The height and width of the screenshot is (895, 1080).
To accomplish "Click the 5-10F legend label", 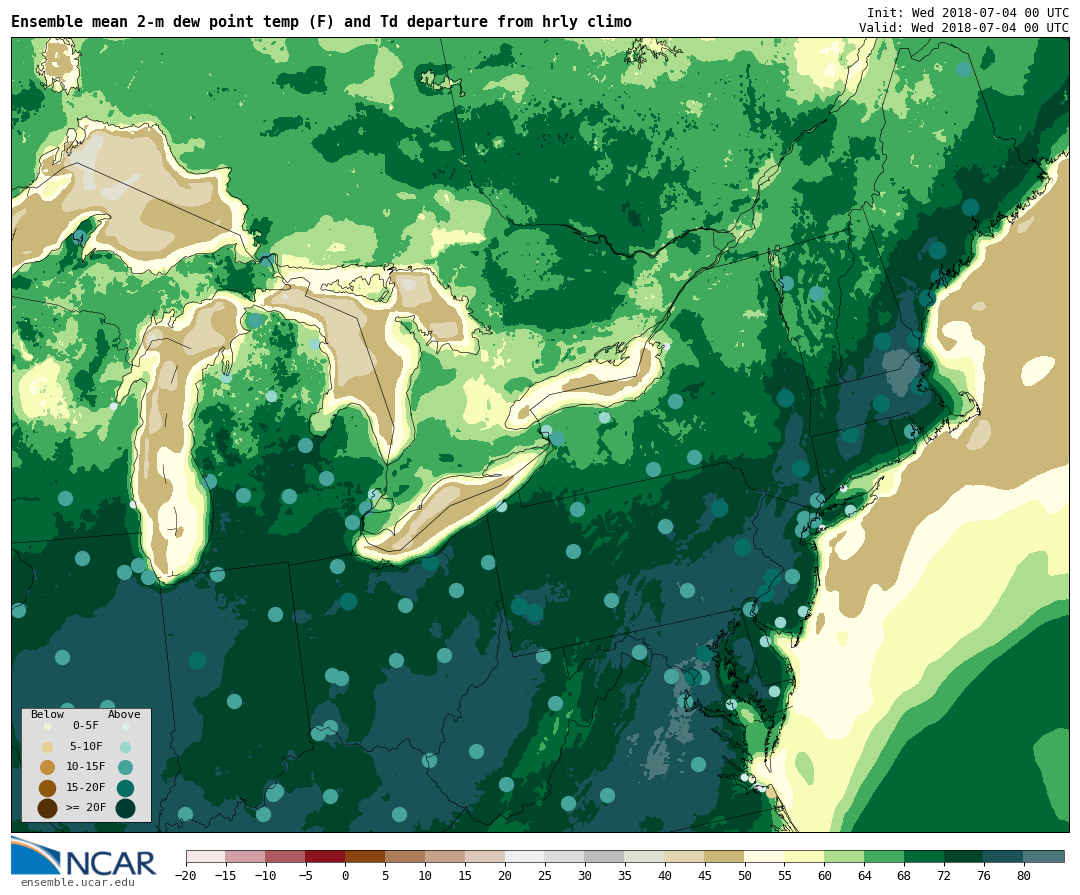I will 86,746.
